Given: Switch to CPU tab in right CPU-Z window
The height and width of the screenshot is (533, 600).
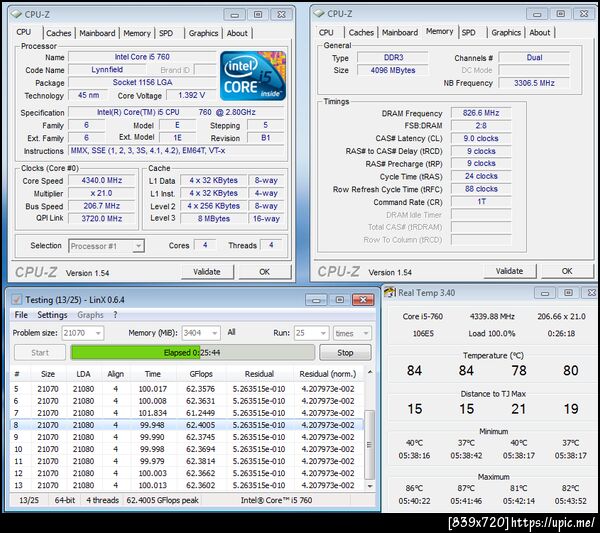Looking at the screenshot, I should click(x=326, y=33).
